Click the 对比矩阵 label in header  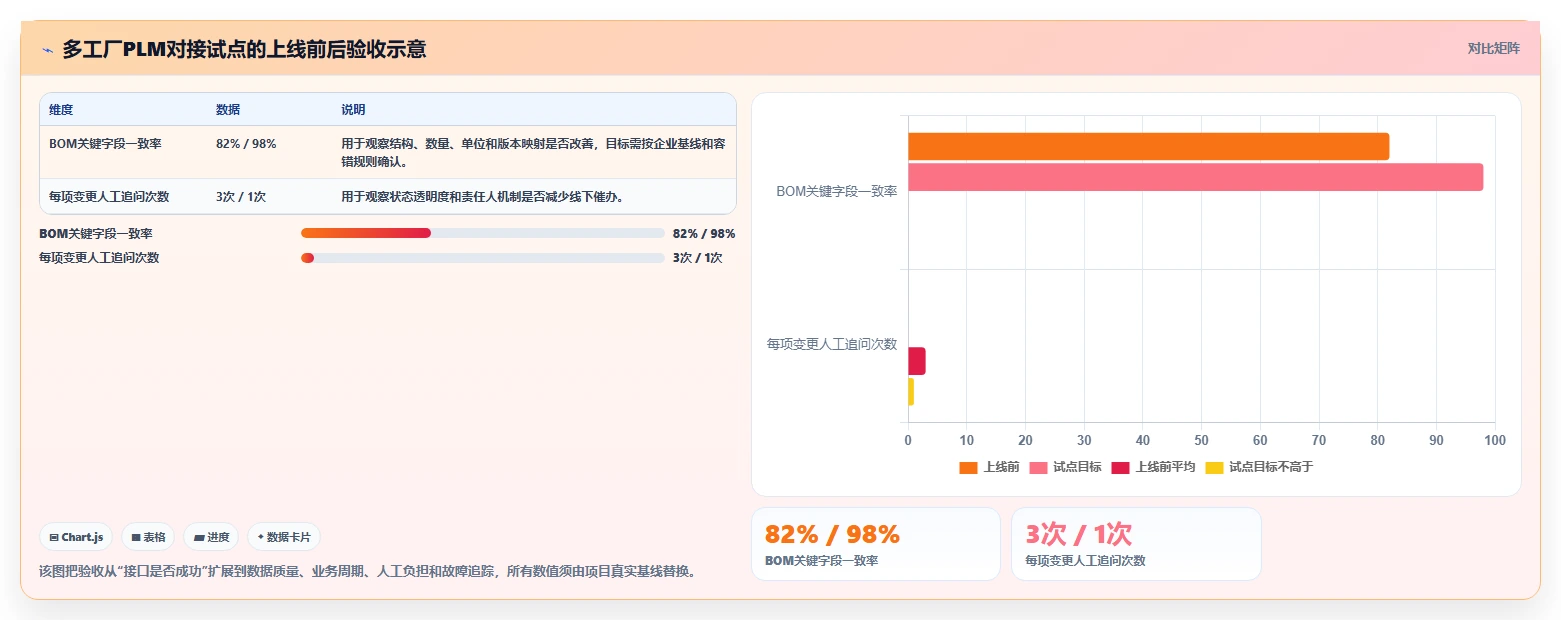coord(1493,48)
